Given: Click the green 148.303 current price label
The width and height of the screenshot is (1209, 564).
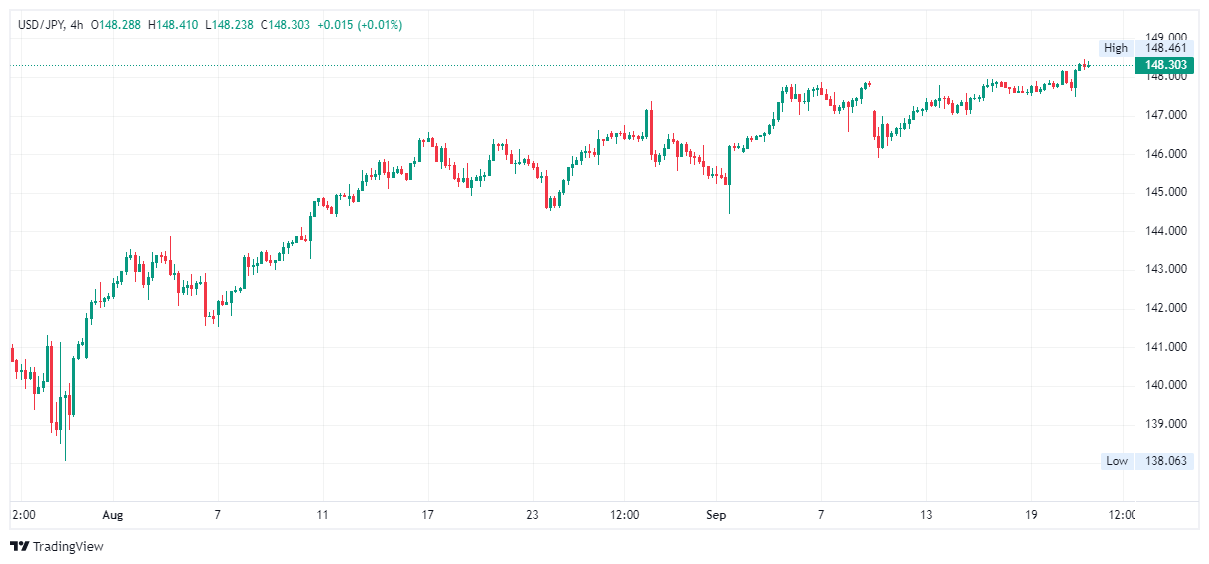Looking at the screenshot, I should click(1165, 65).
